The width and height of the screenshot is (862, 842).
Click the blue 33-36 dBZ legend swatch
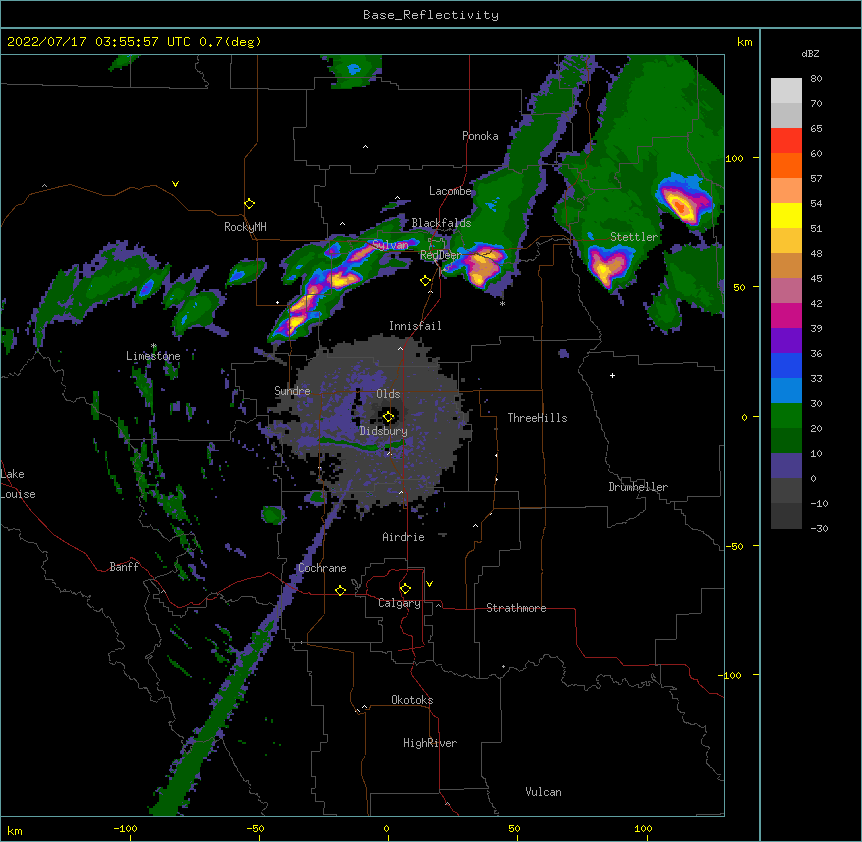tap(786, 365)
